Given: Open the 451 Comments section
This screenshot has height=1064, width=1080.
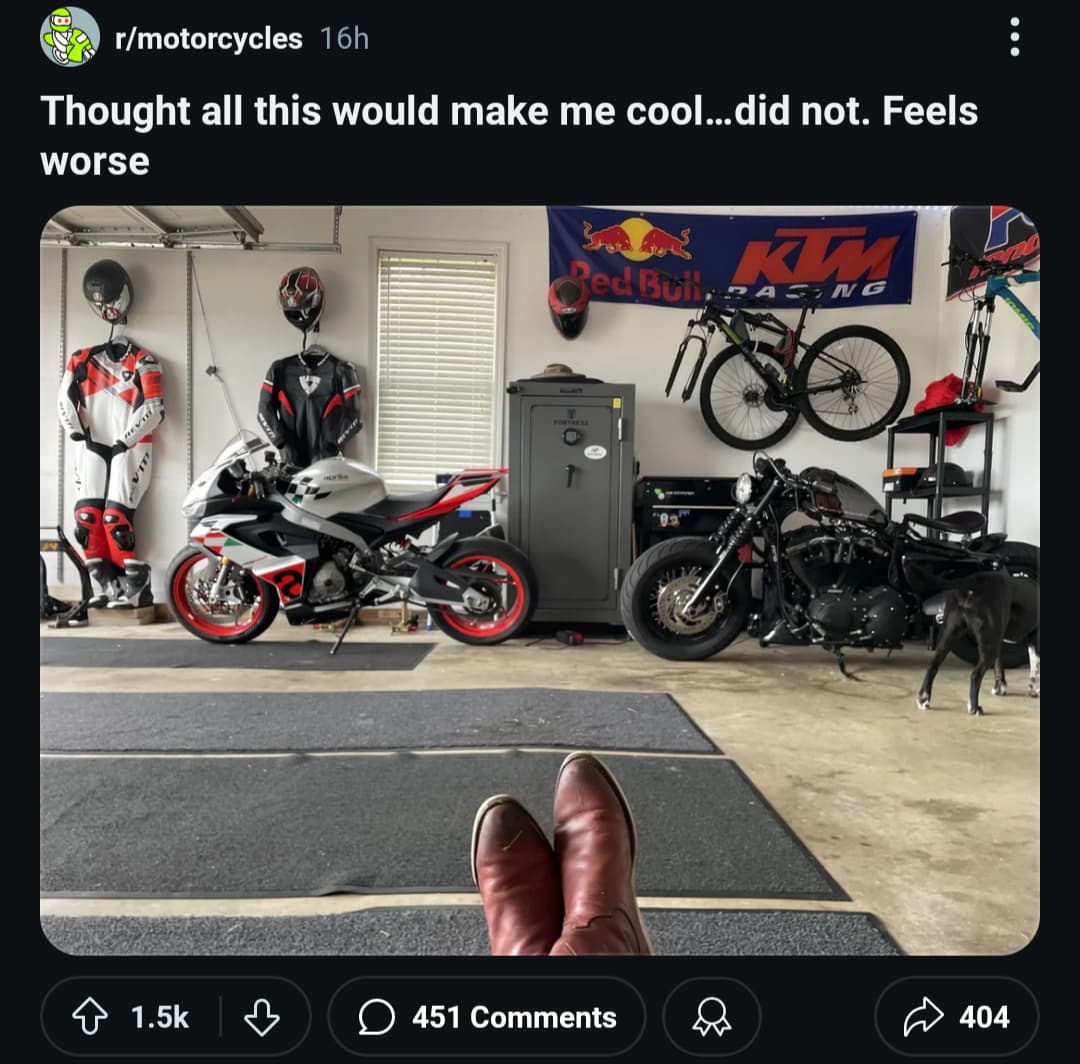Looking at the screenshot, I should tap(487, 1016).
